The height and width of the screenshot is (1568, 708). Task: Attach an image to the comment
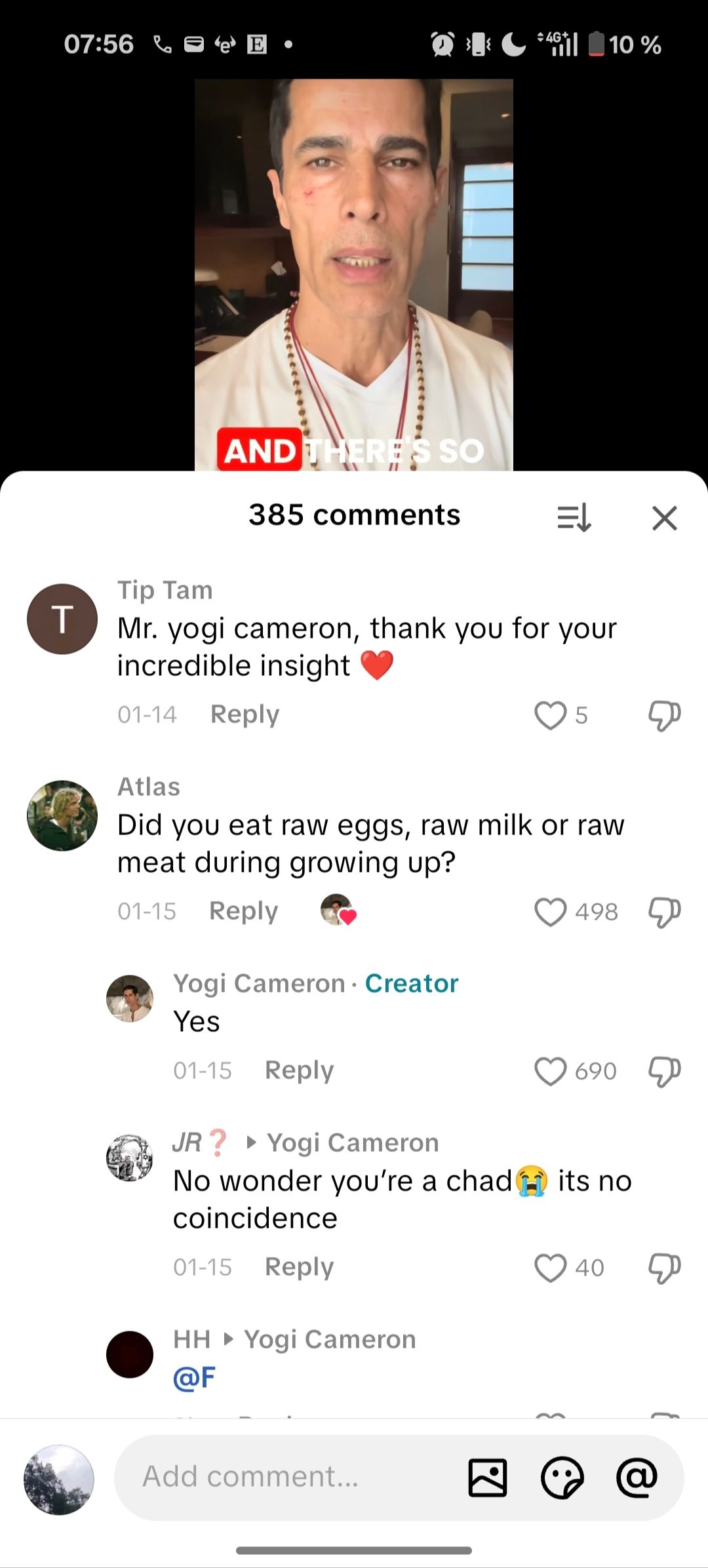tap(488, 1478)
